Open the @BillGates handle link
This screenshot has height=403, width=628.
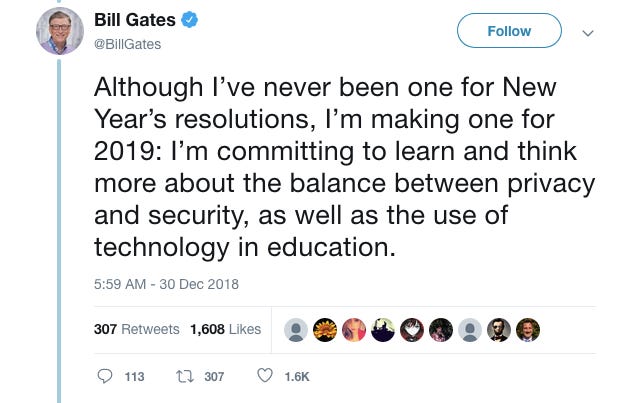pyautogui.click(x=127, y=44)
